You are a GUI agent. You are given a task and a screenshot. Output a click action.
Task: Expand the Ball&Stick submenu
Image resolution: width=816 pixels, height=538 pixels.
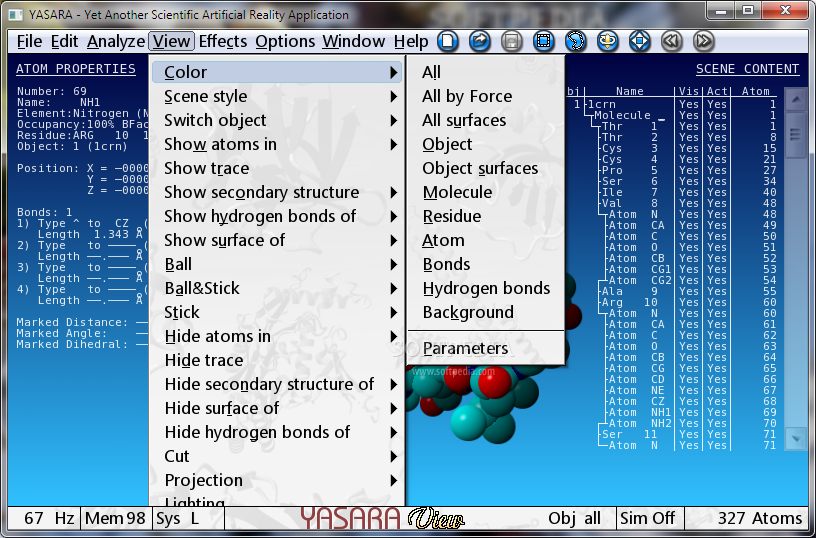277,288
